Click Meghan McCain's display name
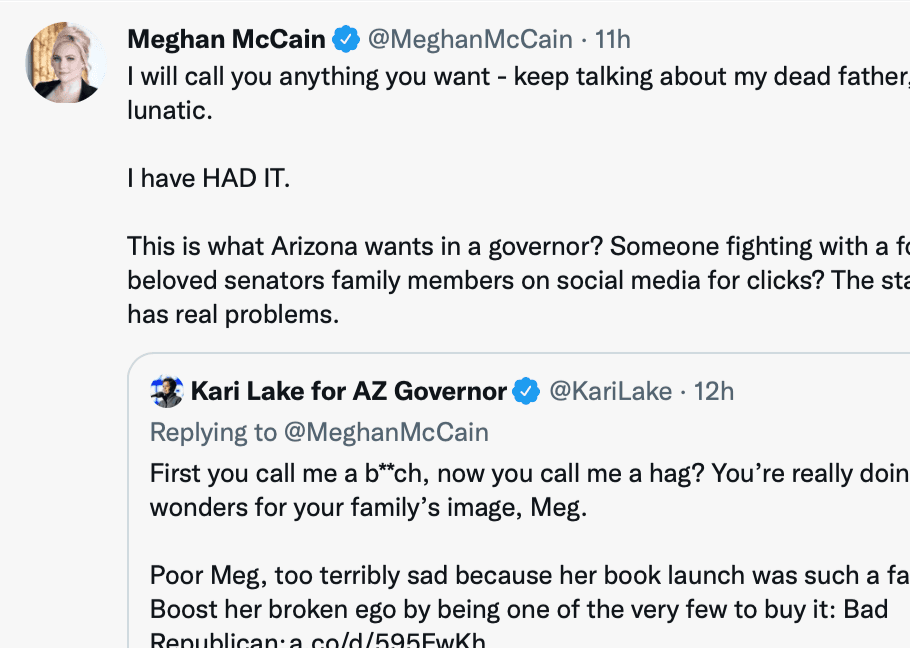 [x=225, y=38]
